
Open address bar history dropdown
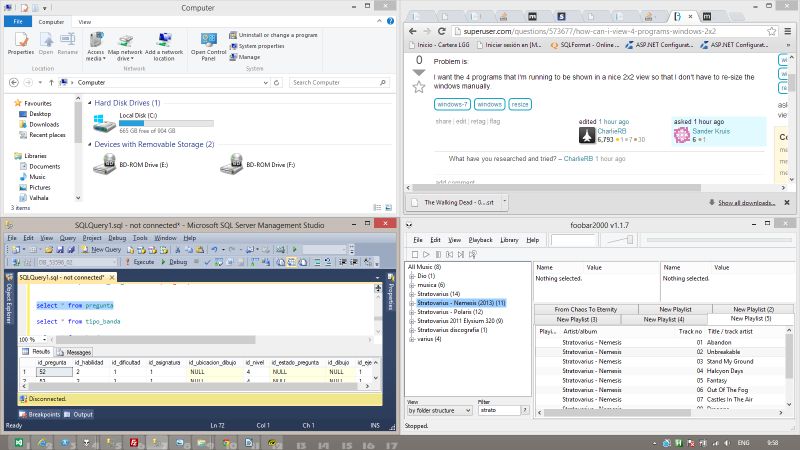(x=265, y=82)
